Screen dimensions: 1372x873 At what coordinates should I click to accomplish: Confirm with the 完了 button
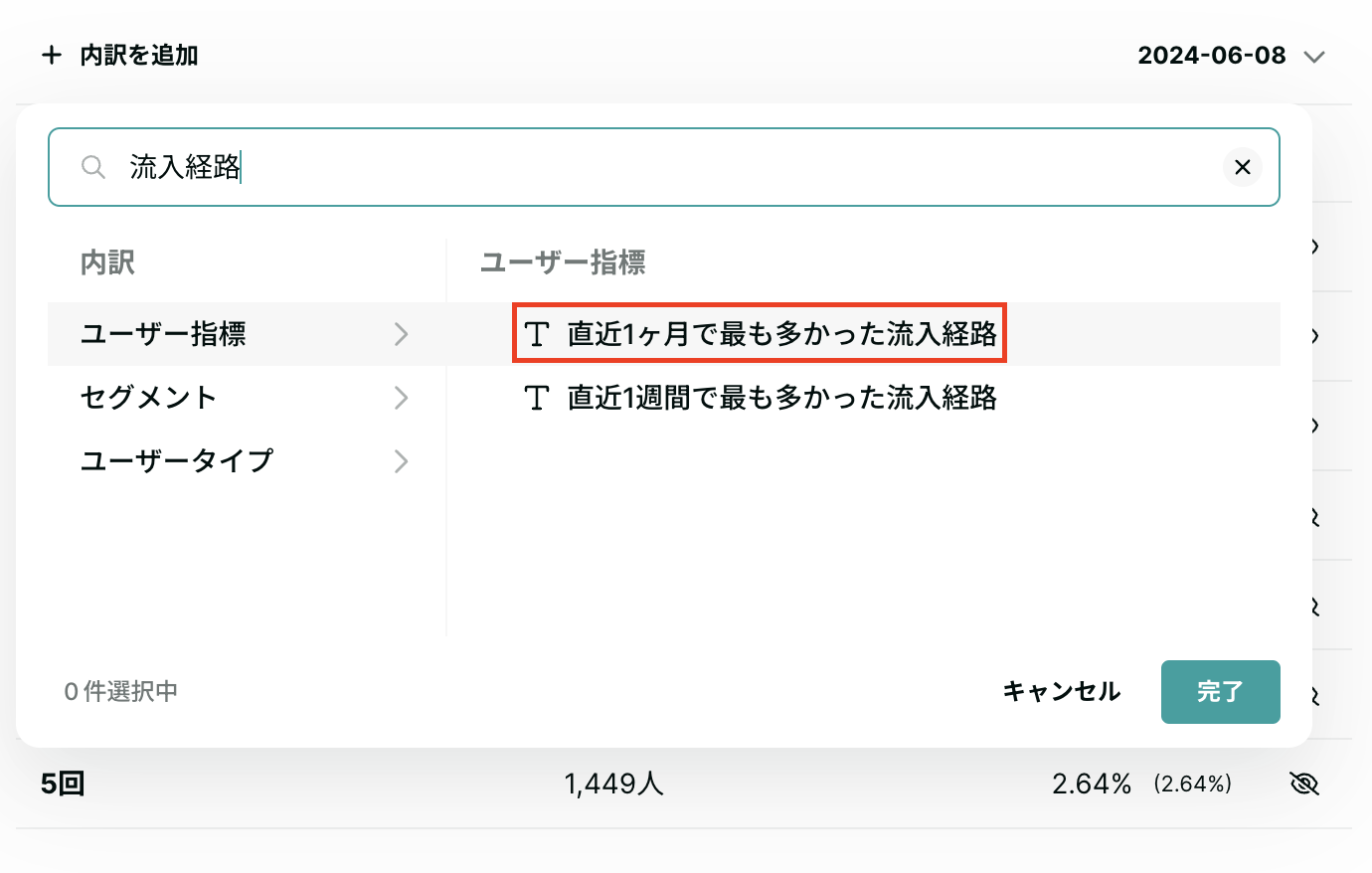(1220, 691)
